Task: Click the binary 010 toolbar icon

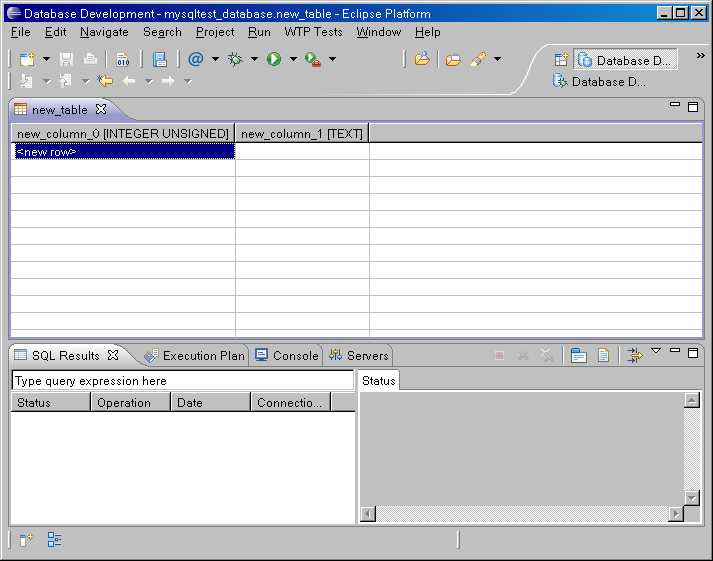Action: [122, 60]
